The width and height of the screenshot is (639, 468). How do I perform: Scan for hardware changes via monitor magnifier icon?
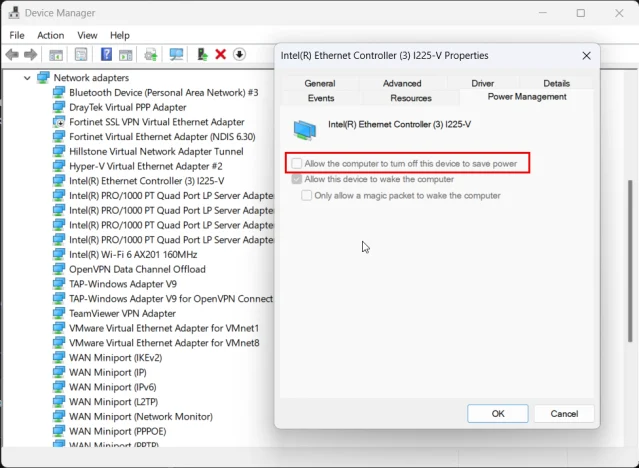click(x=176, y=54)
